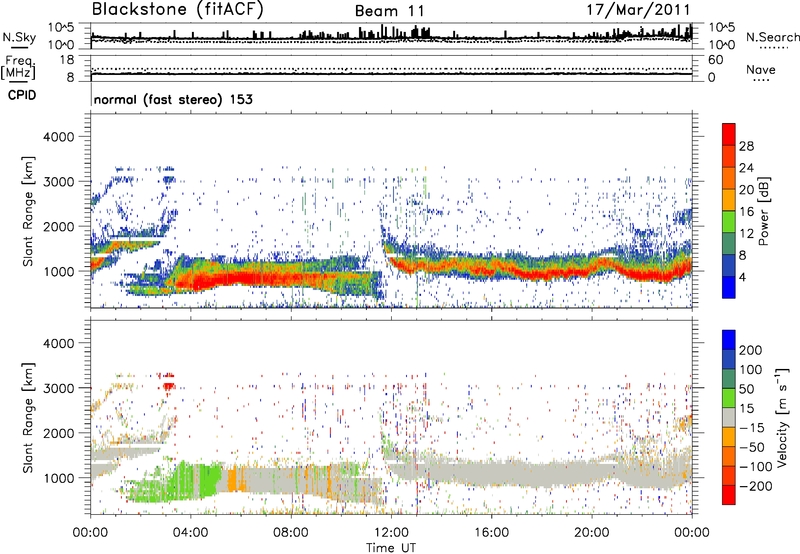Click the '20:00' time axis label
This screenshot has height=554, width=800.
point(592,533)
